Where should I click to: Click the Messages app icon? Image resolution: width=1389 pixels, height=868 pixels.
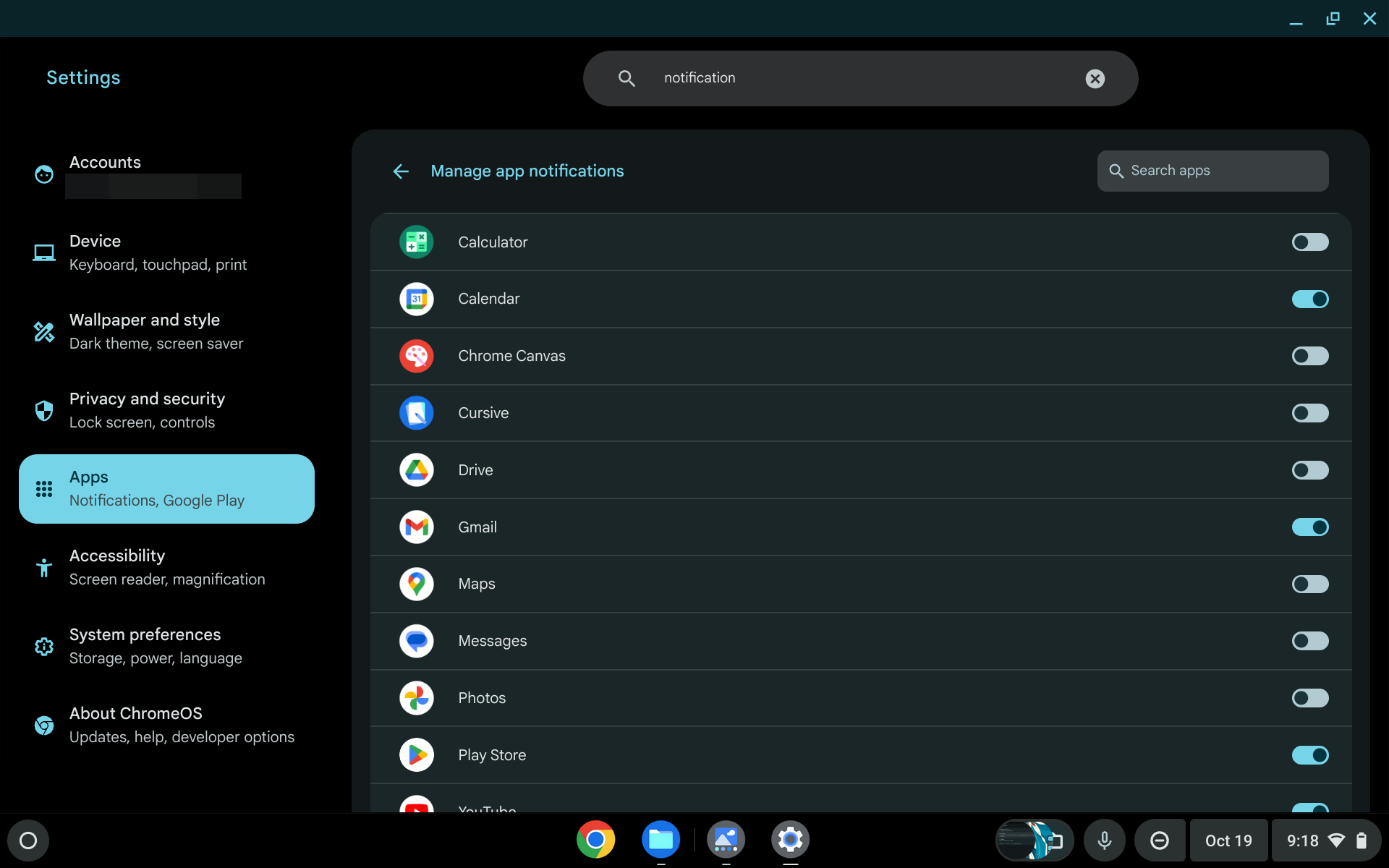tap(416, 641)
